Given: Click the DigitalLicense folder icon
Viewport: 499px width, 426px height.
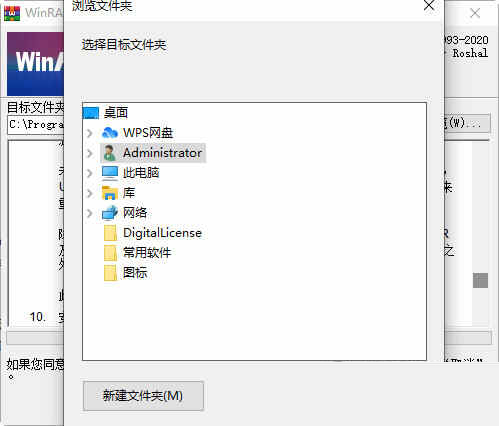Looking at the screenshot, I should tap(110, 233).
